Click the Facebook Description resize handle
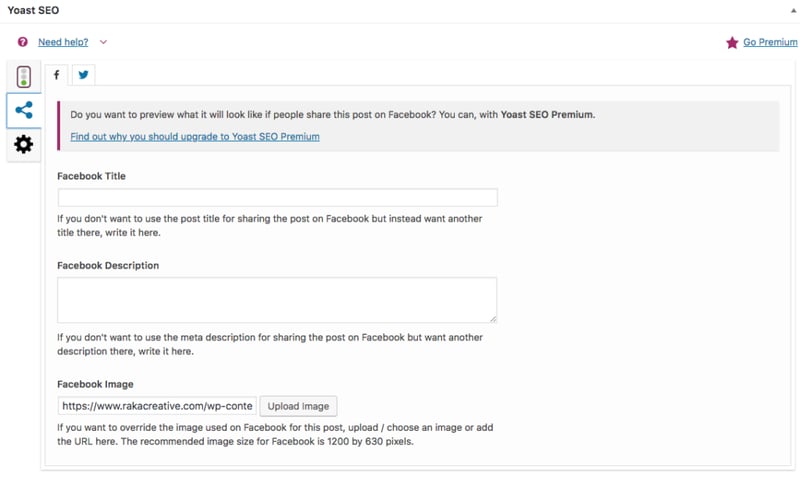Screen dimensions: 800x477 [493, 319]
